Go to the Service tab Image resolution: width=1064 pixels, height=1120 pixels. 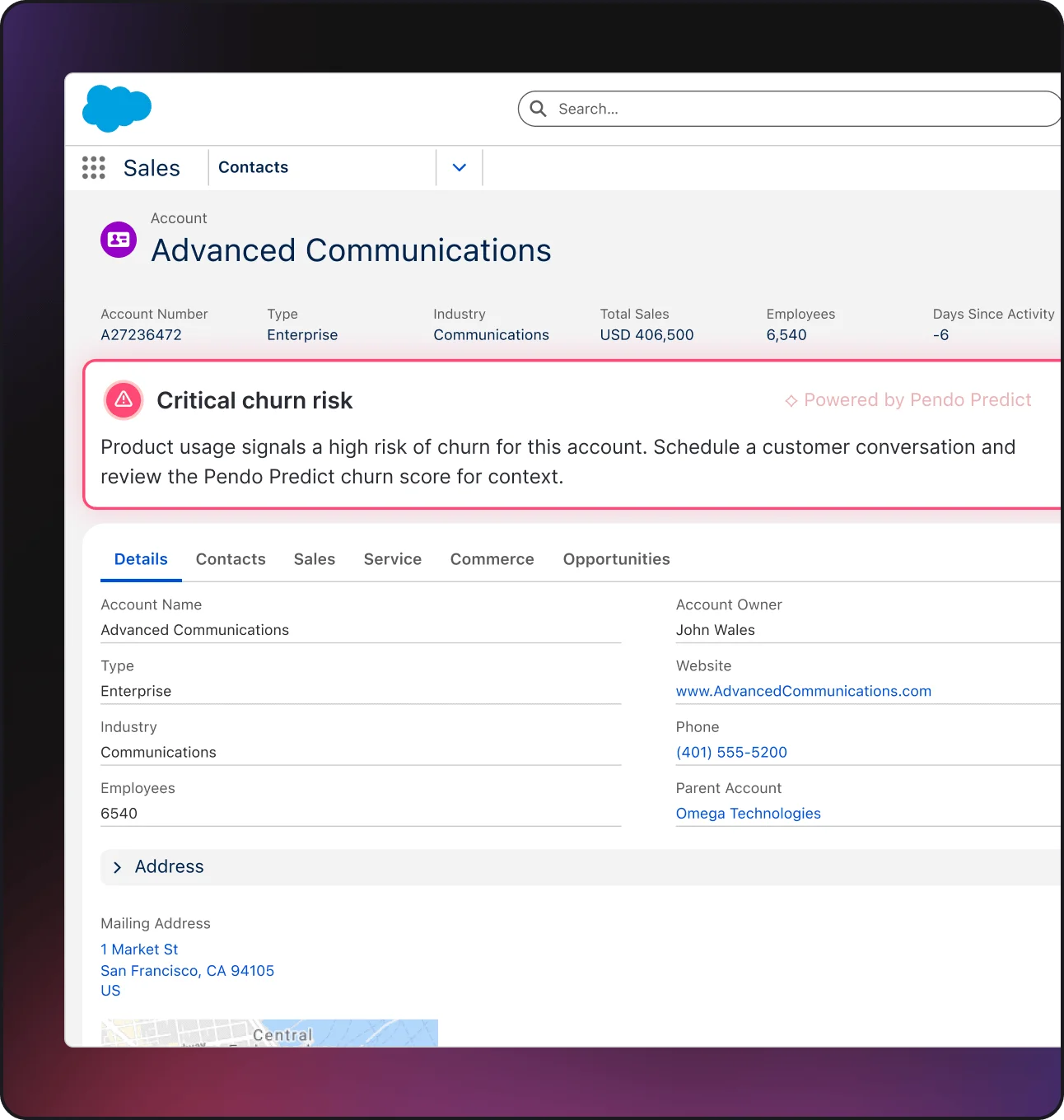[393, 559]
